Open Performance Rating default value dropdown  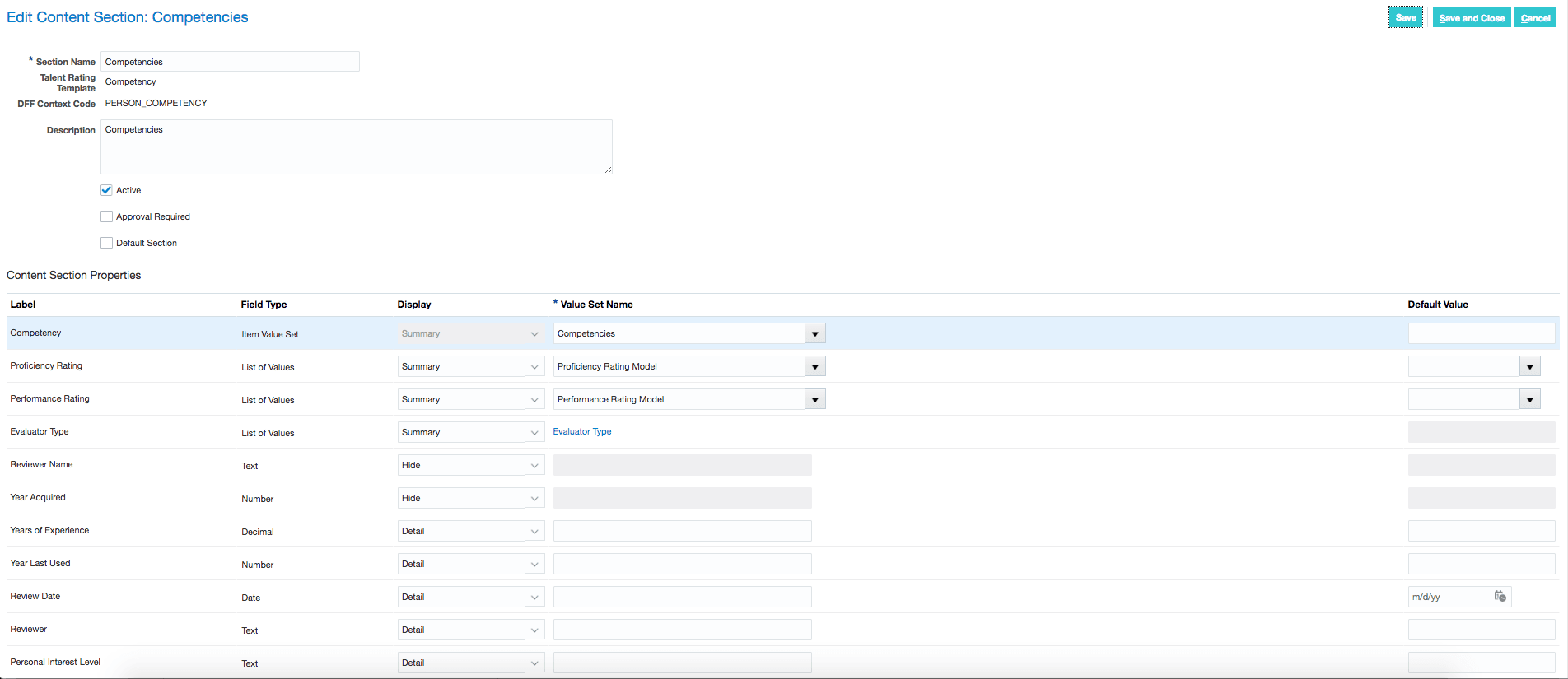click(1530, 399)
